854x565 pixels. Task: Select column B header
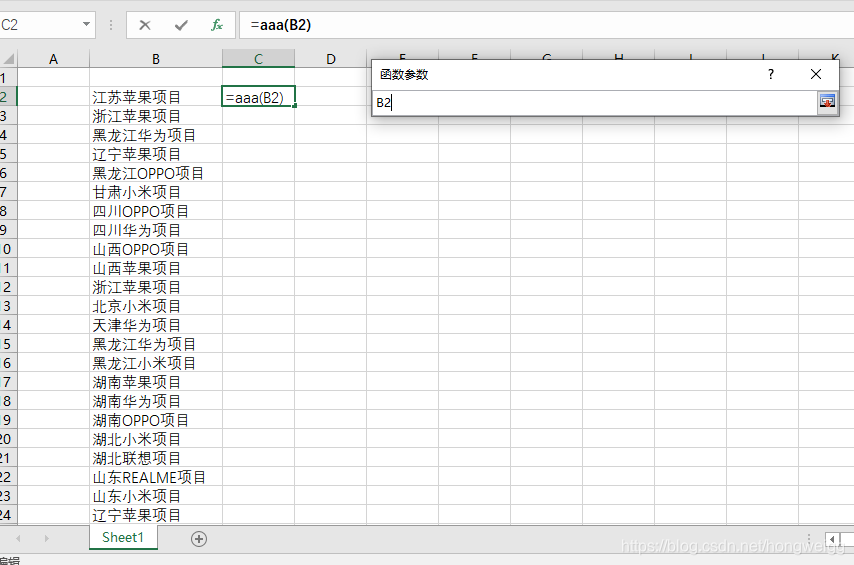pyautogui.click(x=156, y=59)
